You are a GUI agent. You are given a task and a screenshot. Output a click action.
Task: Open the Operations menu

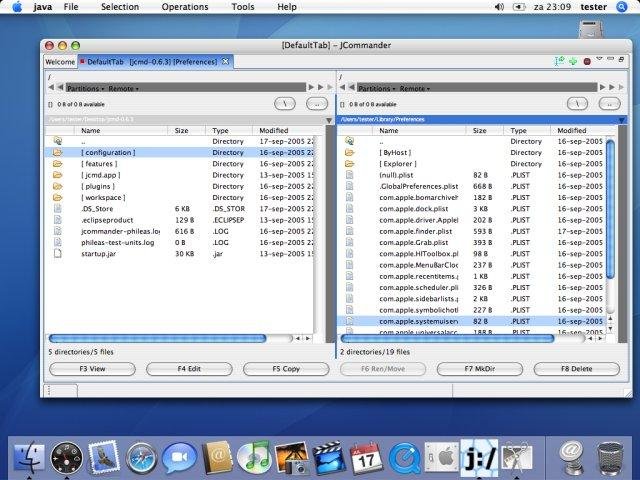(x=185, y=7)
